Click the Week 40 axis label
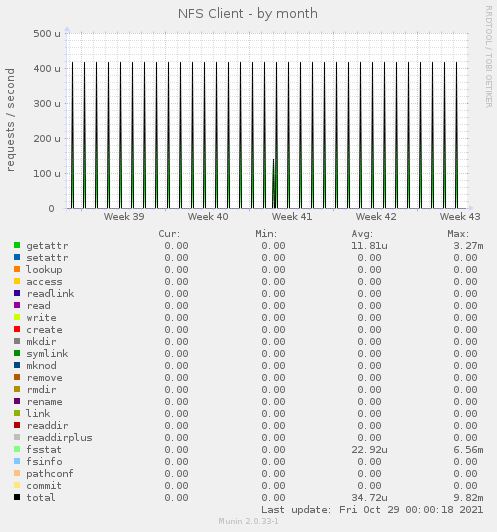 (x=208, y=216)
